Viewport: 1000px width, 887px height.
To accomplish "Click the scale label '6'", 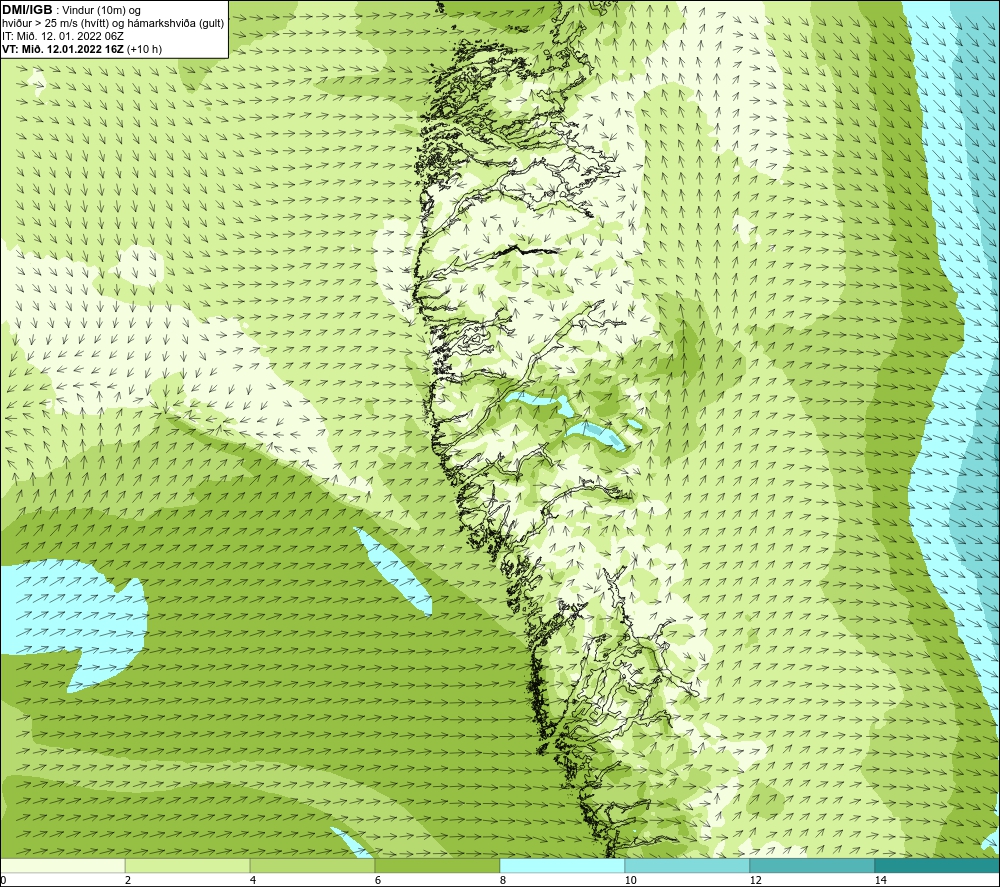I will [x=378, y=881].
